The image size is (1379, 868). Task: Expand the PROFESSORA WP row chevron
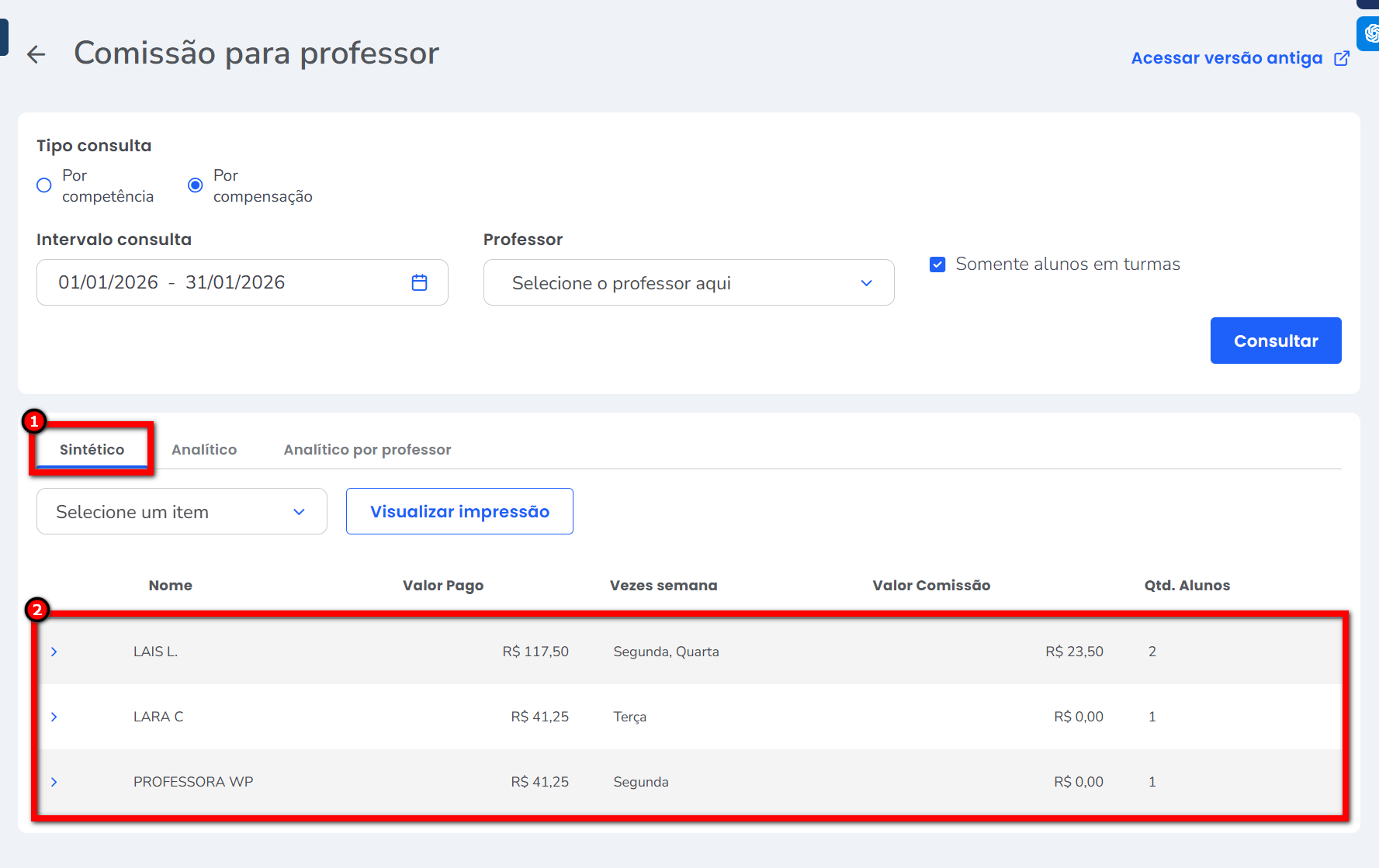54,782
